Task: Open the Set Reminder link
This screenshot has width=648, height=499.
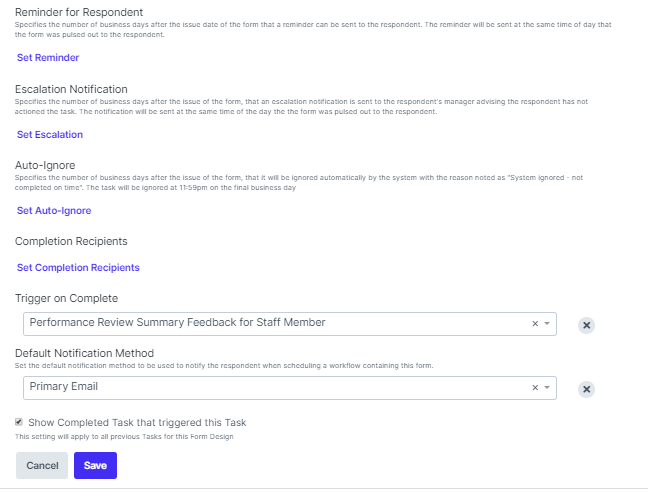Action: (48, 58)
